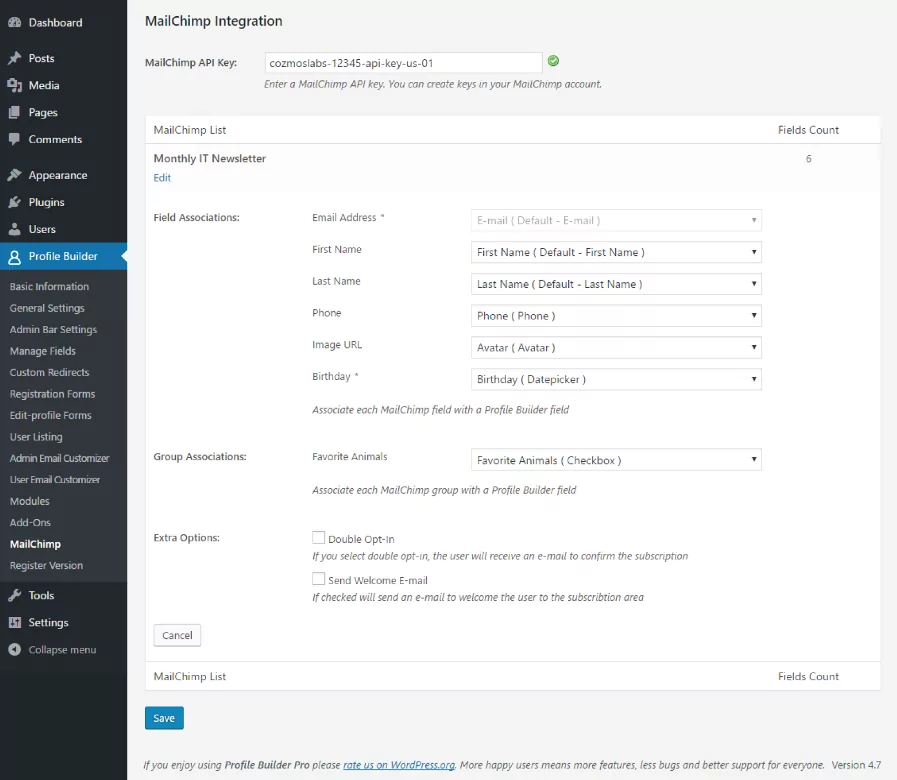Click the Tools wrench icon
The image size is (897, 780).
click(15, 595)
